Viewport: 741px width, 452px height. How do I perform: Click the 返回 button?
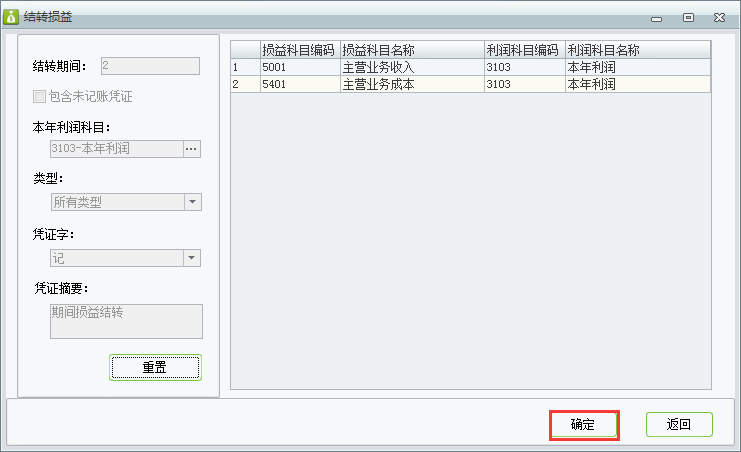click(679, 425)
